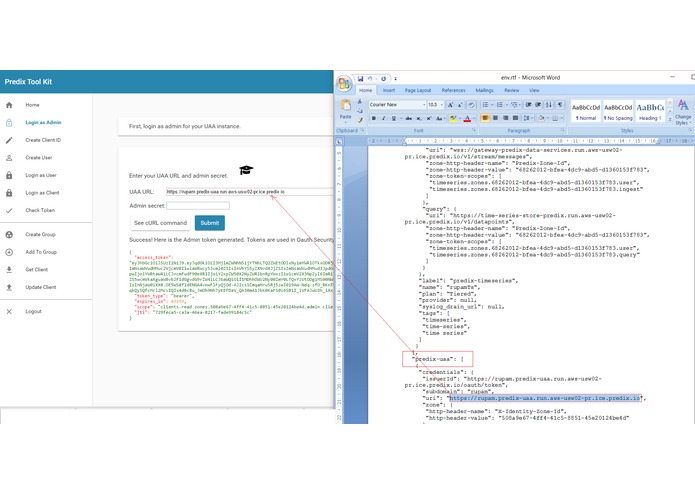This screenshot has height=494, width=695.
Task: Click the upload icon beside Update Client
Action: [9, 287]
